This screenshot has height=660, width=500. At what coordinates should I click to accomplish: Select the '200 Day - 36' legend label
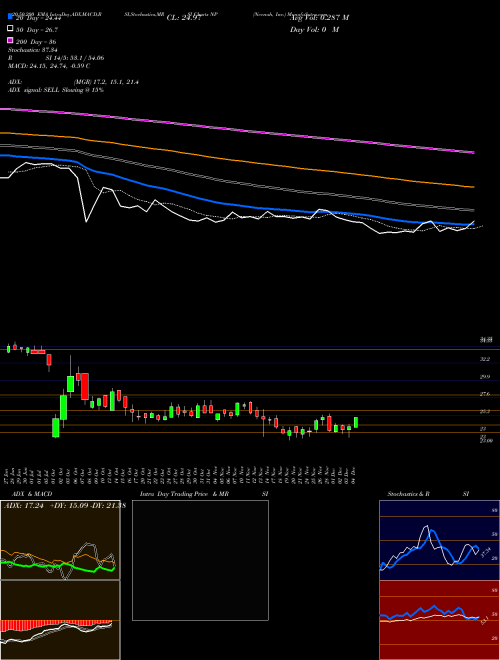pos(36,42)
